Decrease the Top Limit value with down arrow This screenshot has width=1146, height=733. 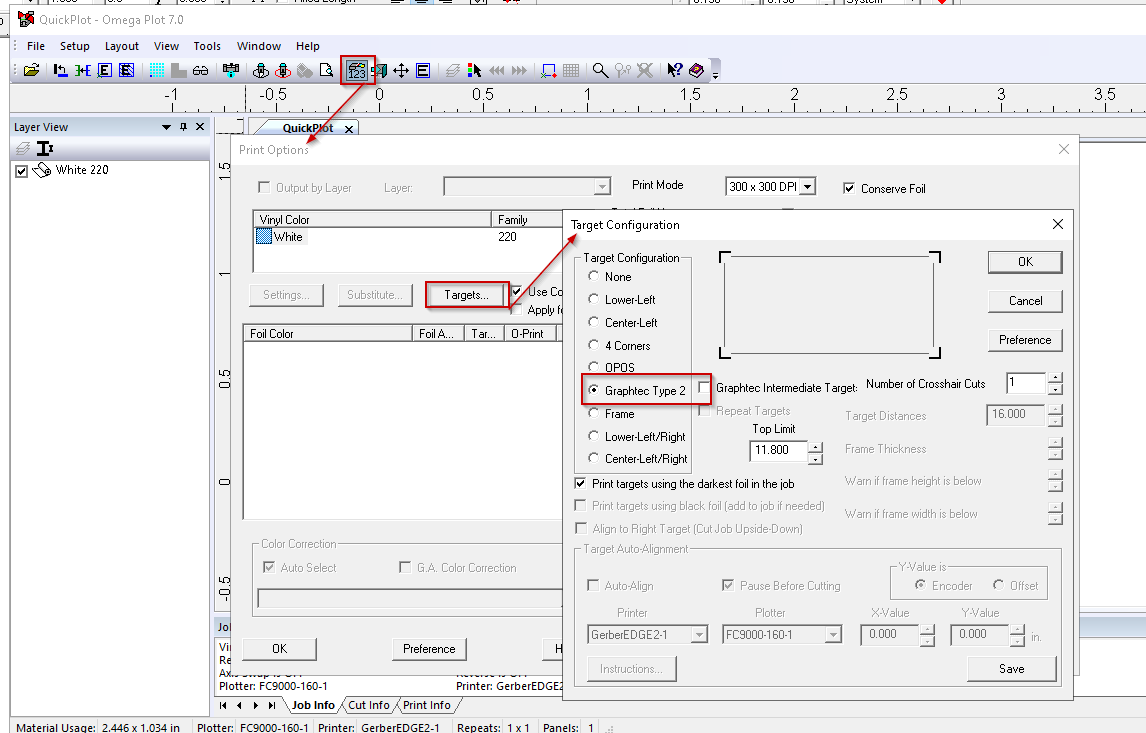pyautogui.click(x=816, y=459)
